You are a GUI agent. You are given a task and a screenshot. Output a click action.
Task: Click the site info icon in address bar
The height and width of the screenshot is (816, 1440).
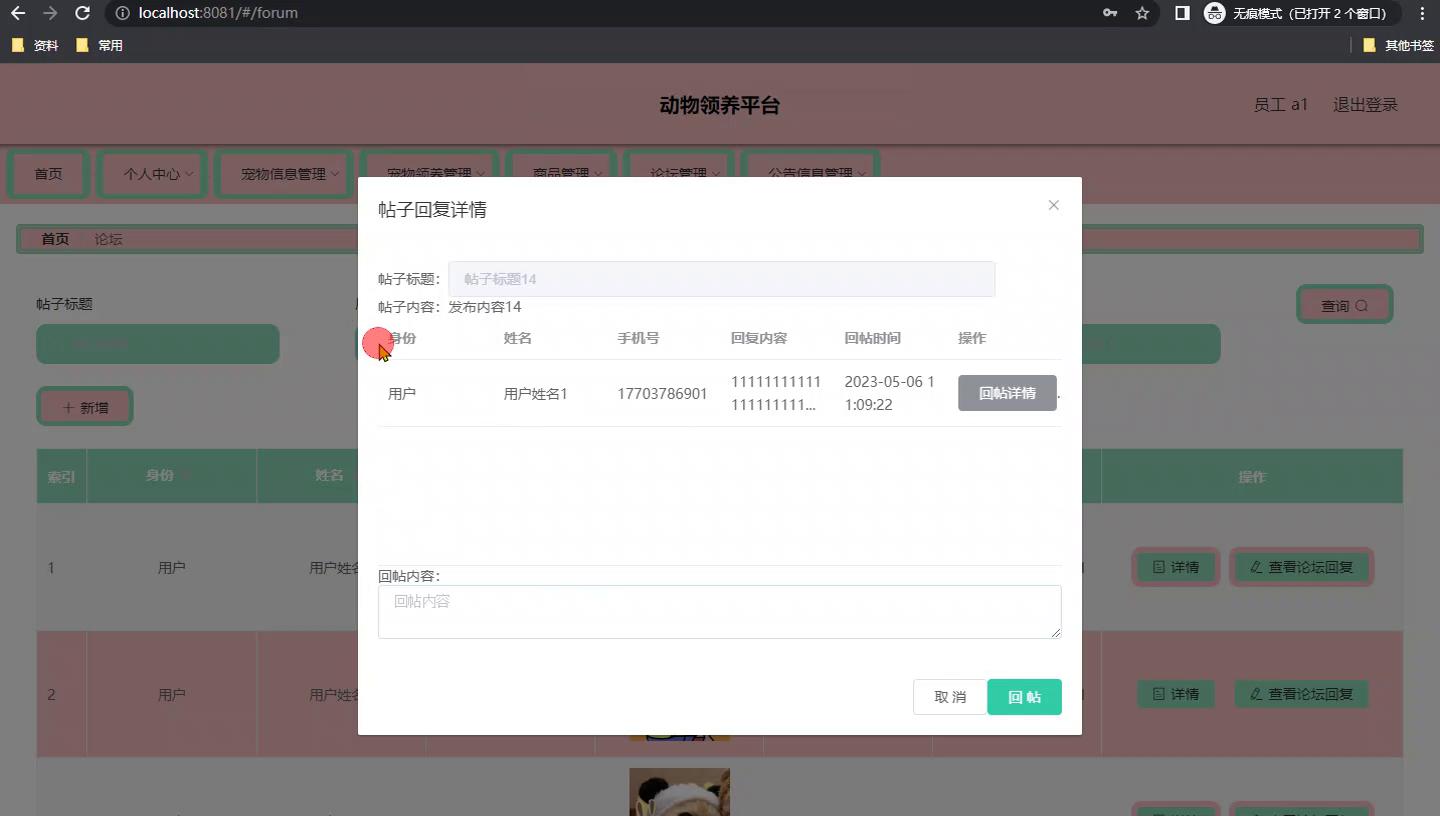[x=122, y=13]
